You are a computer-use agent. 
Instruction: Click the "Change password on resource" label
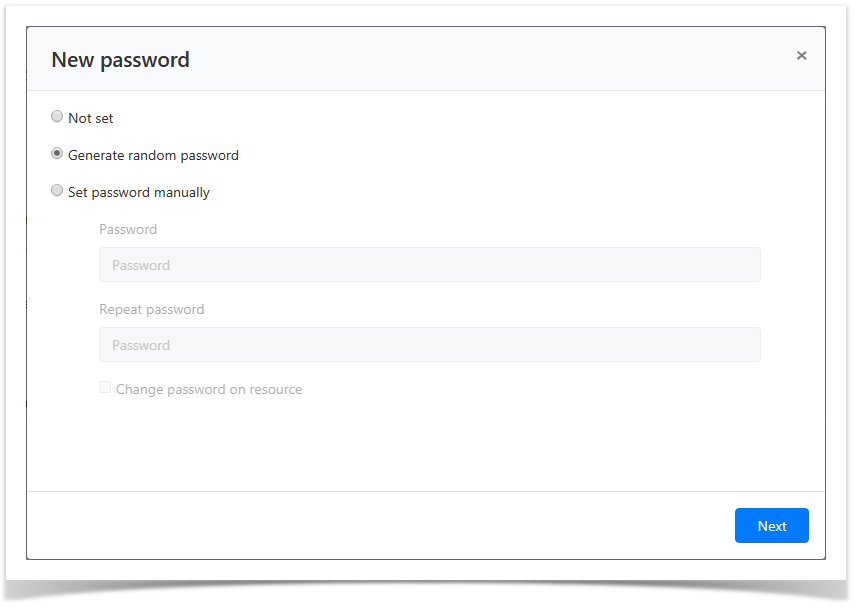[209, 389]
